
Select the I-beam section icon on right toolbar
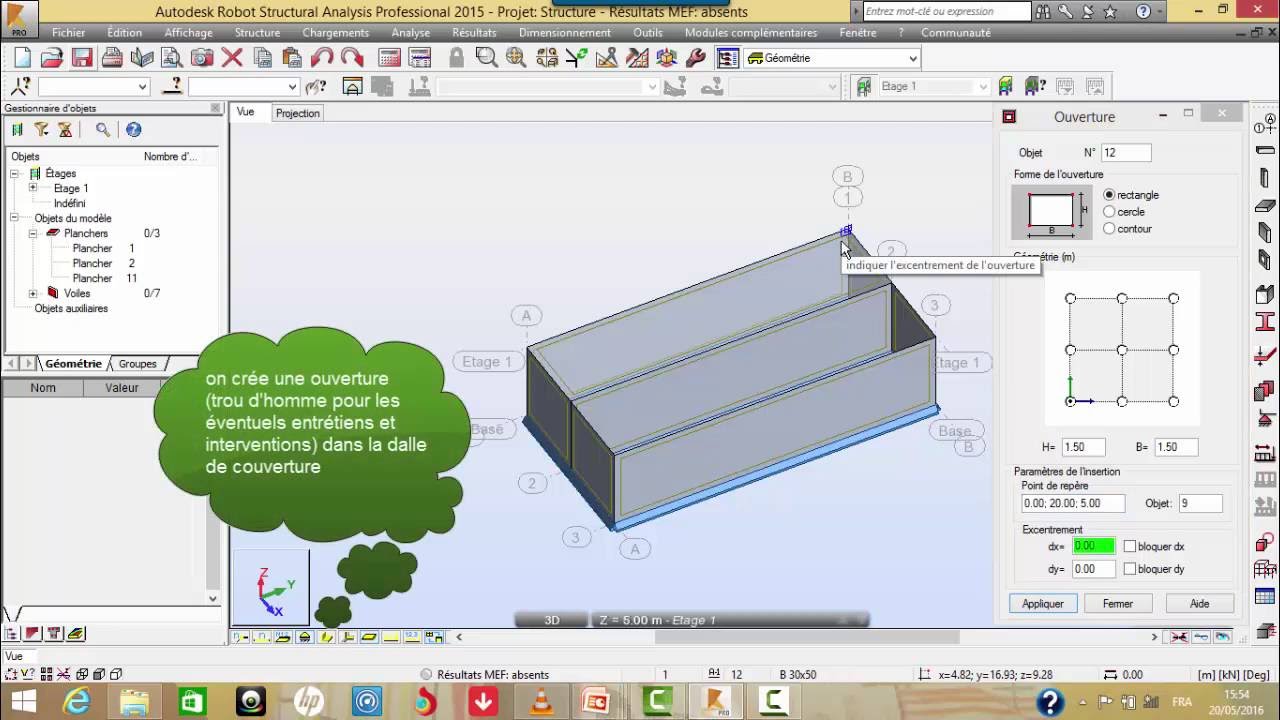point(1265,322)
